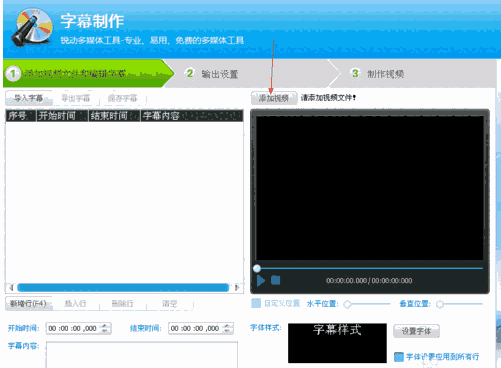The image size is (501, 368).
Task: Click the 开始时间 column header
Action: (62, 116)
